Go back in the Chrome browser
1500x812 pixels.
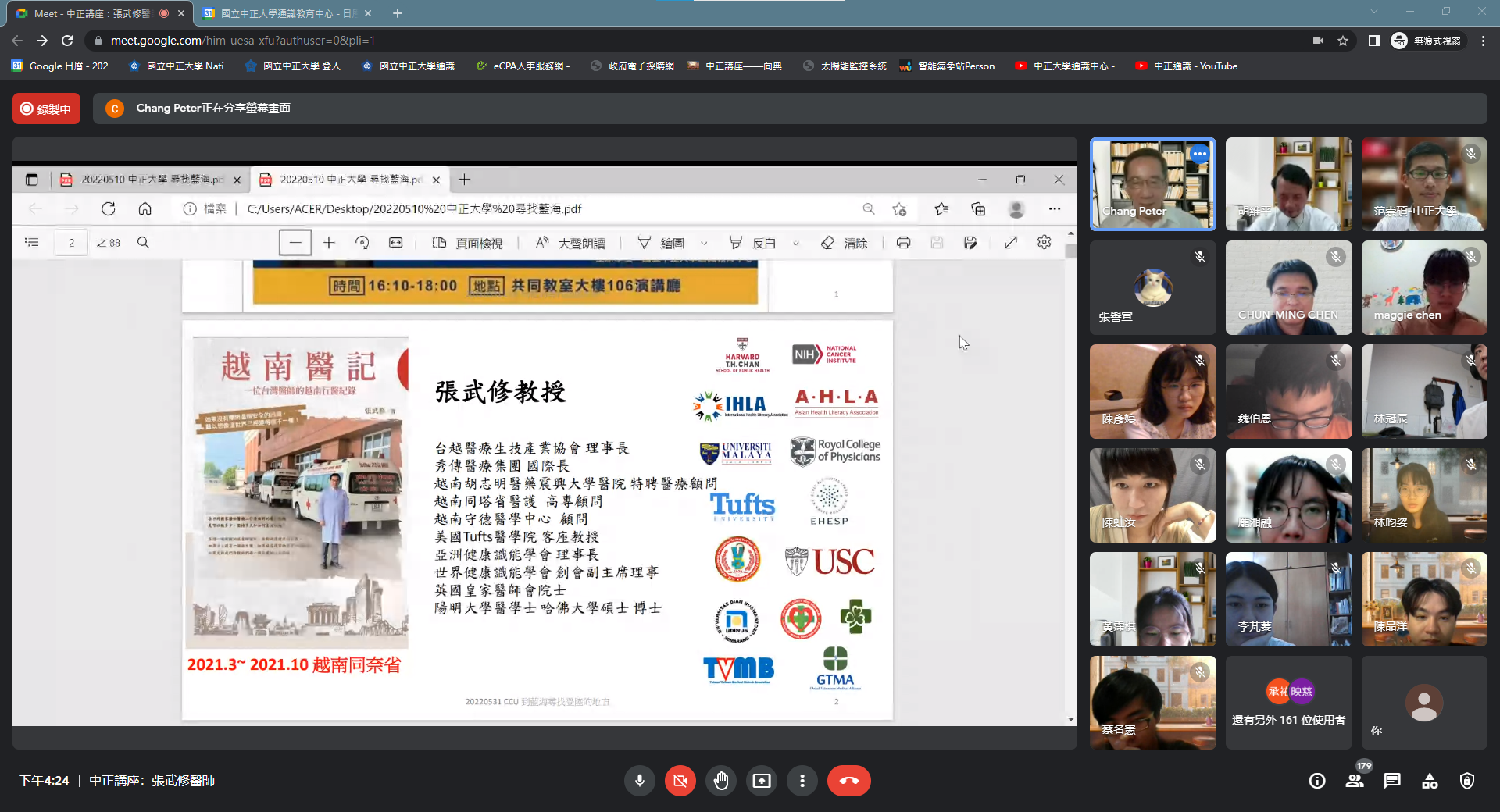(x=17, y=41)
